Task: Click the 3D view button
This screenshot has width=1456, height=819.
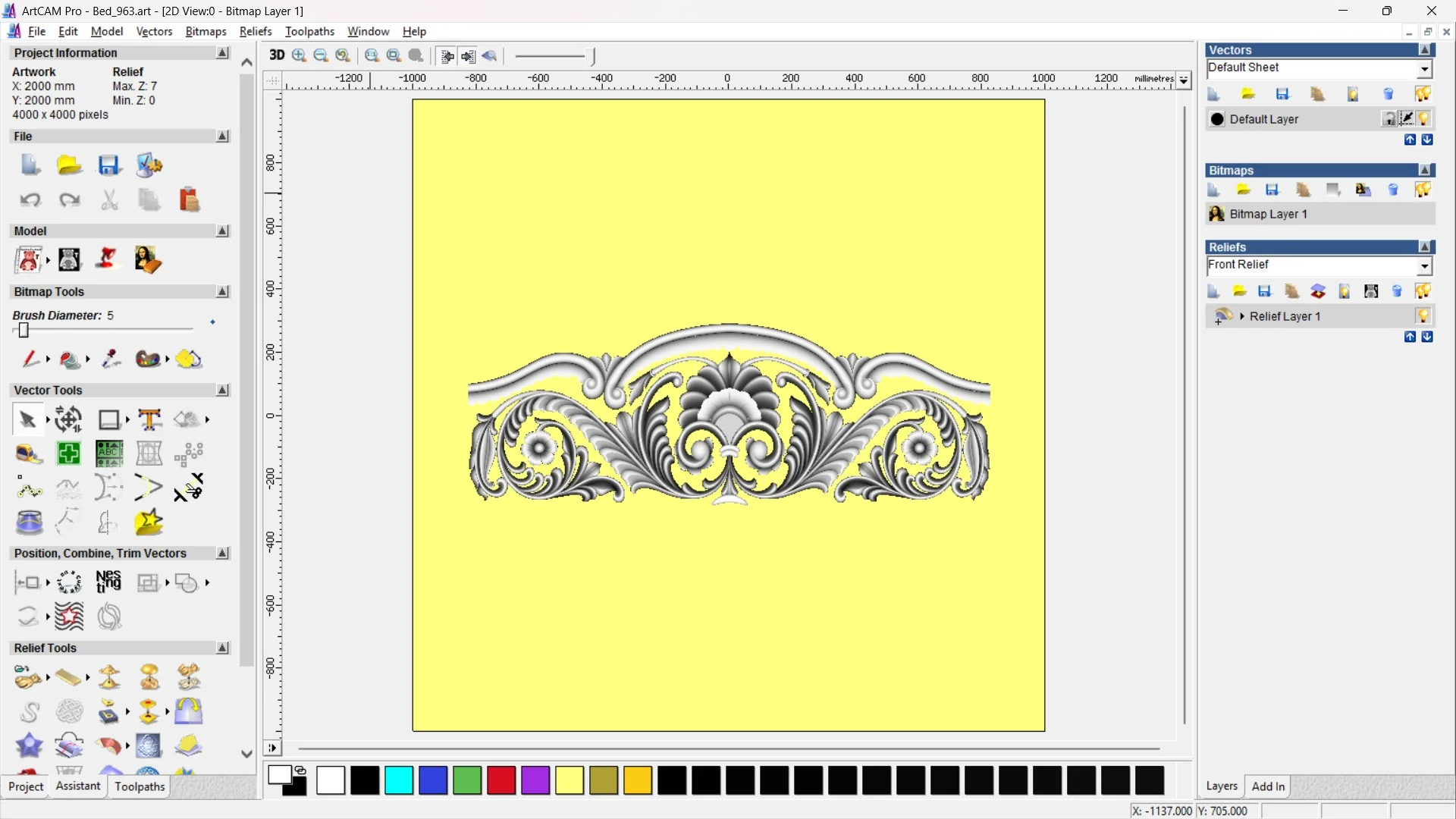Action: click(277, 55)
